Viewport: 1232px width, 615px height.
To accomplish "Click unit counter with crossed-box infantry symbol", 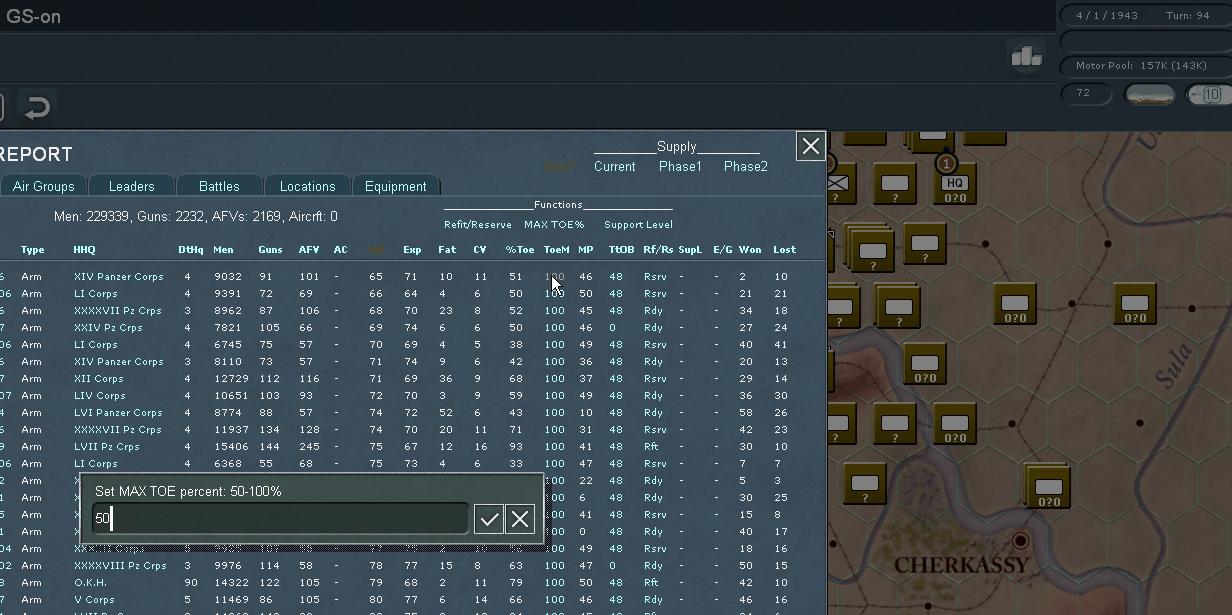I will (x=837, y=183).
